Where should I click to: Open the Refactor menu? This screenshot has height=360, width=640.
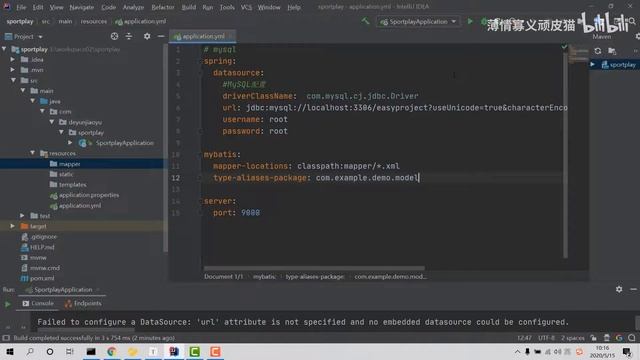click(162, 7)
